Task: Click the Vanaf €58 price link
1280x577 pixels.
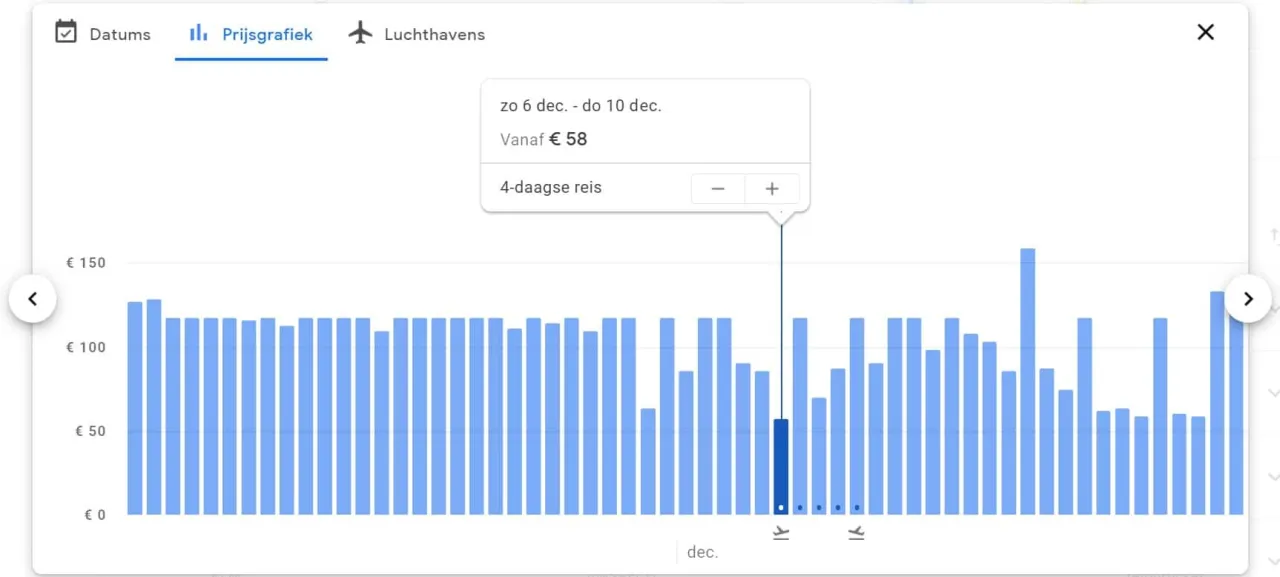Action: point(543,139)
